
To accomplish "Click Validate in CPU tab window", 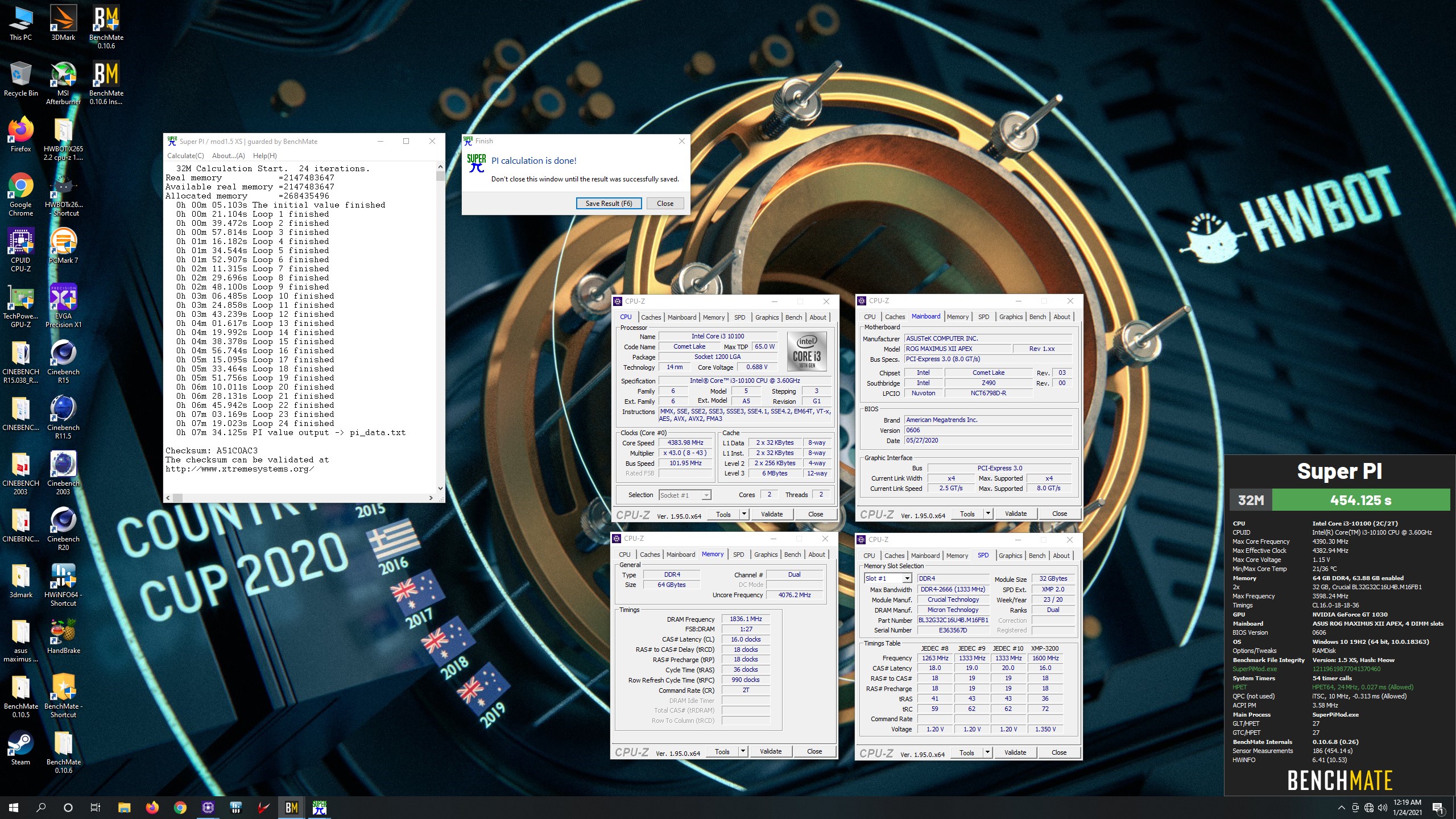I will click(771, 514).
